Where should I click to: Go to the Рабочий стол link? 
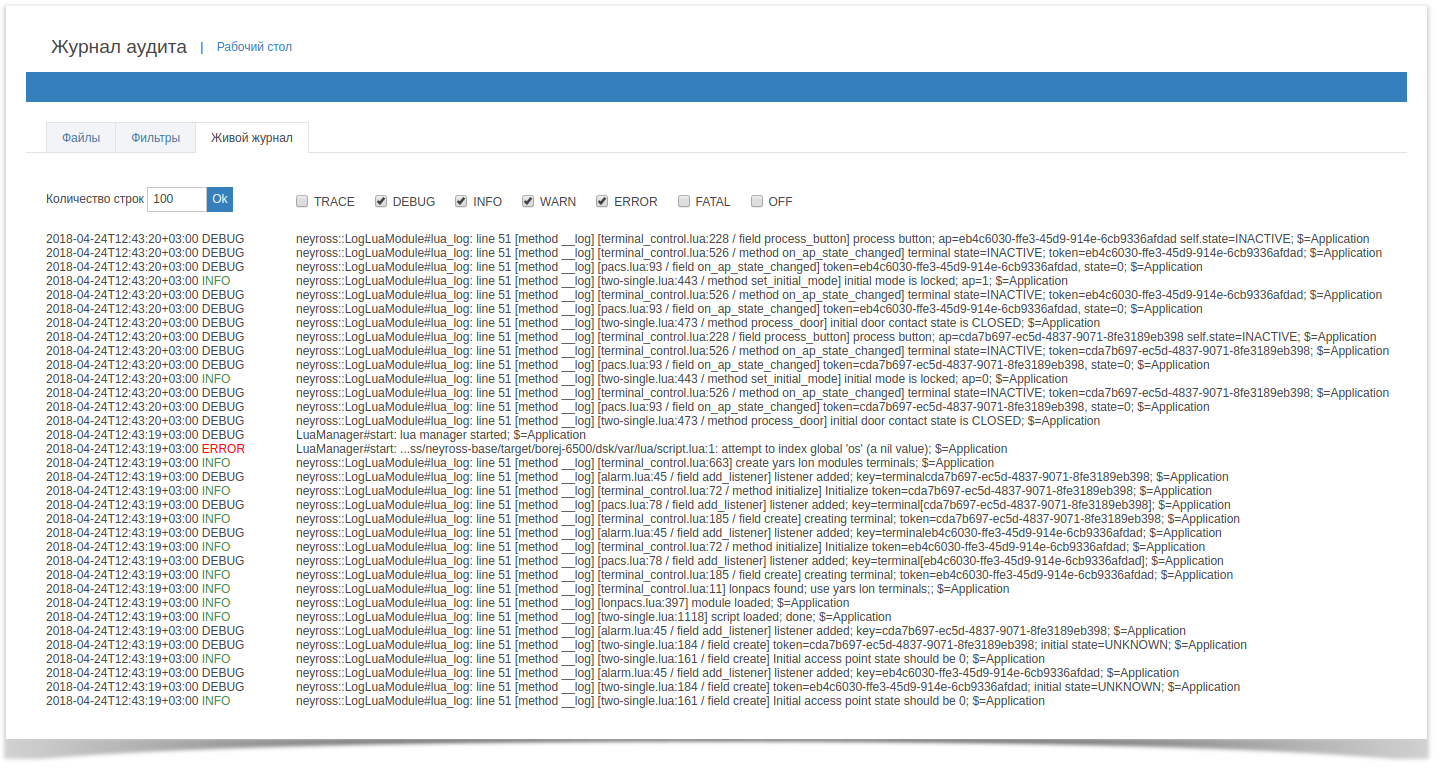pos(254,47)
